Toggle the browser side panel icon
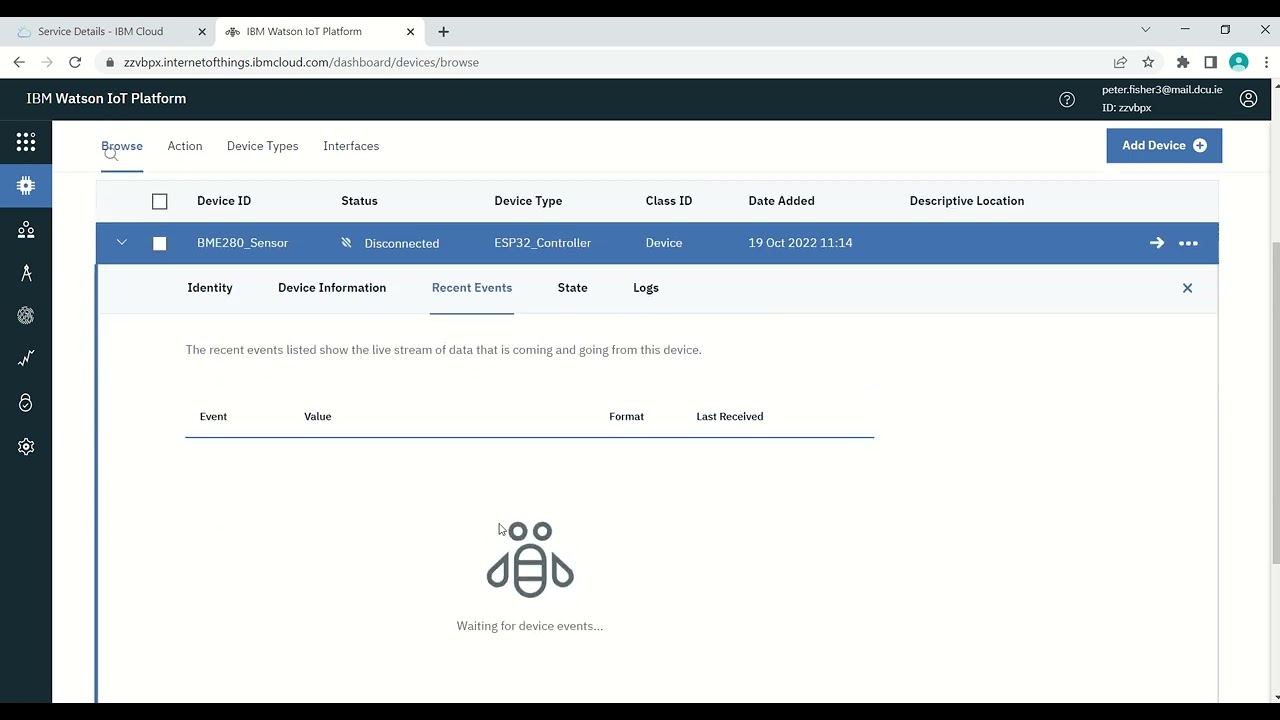The image size is (1280, 720). 1210,62
